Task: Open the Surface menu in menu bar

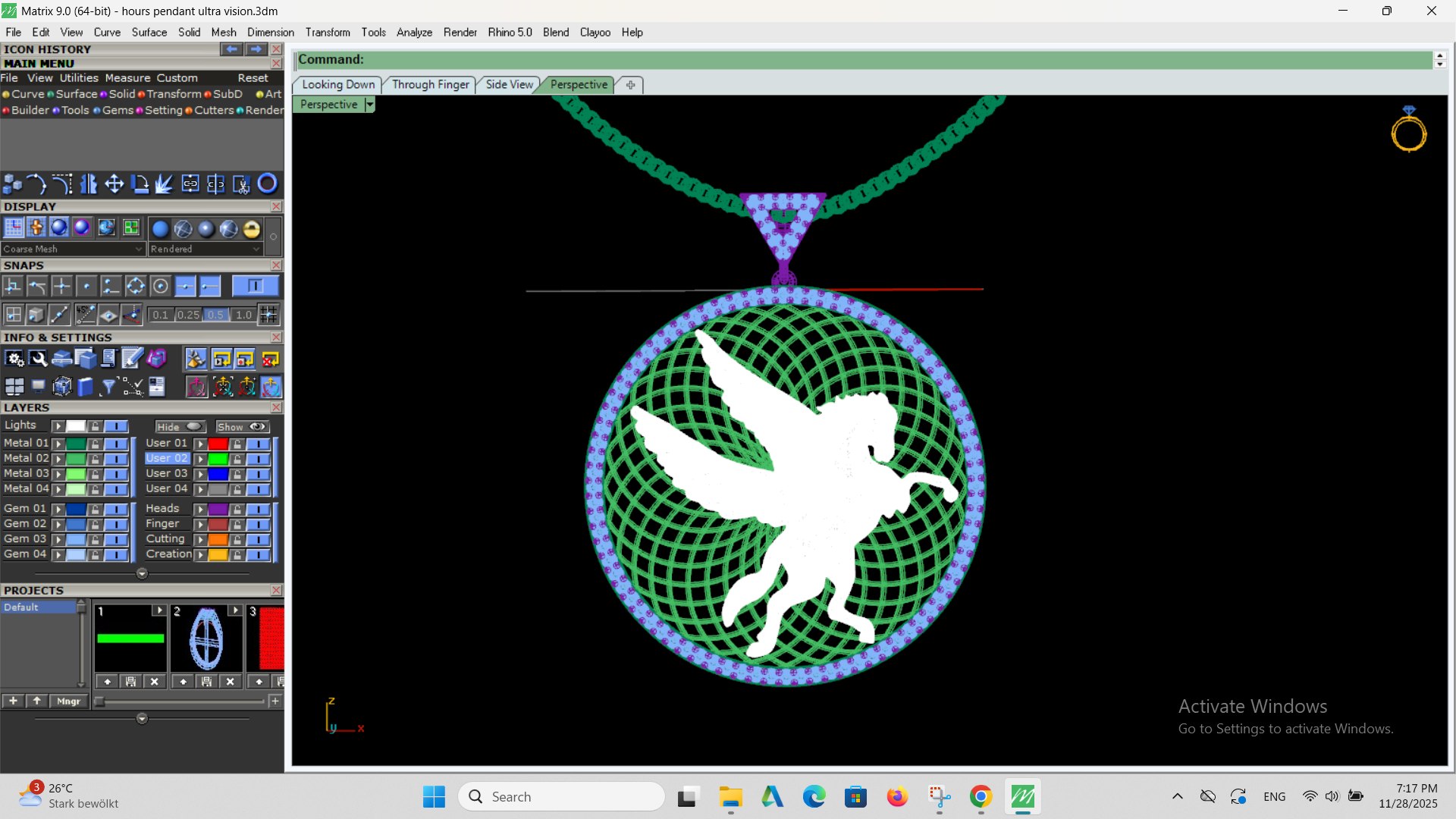Action: pyautogui.click(x=149, y=33)
